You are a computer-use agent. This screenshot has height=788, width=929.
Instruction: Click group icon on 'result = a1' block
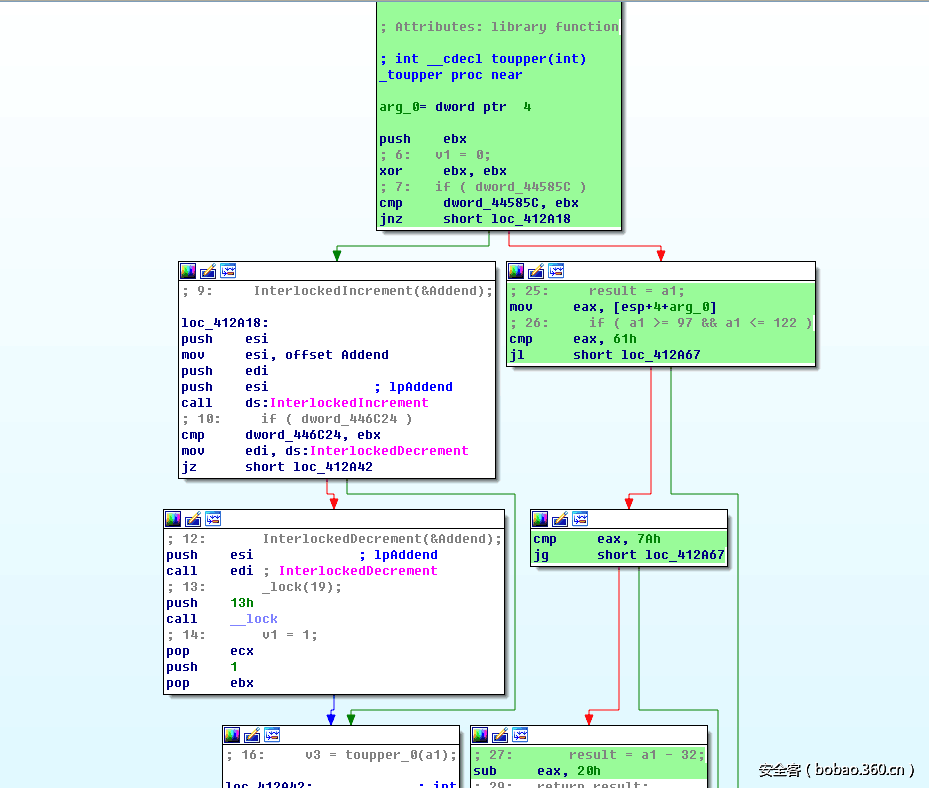coord(556,271)
